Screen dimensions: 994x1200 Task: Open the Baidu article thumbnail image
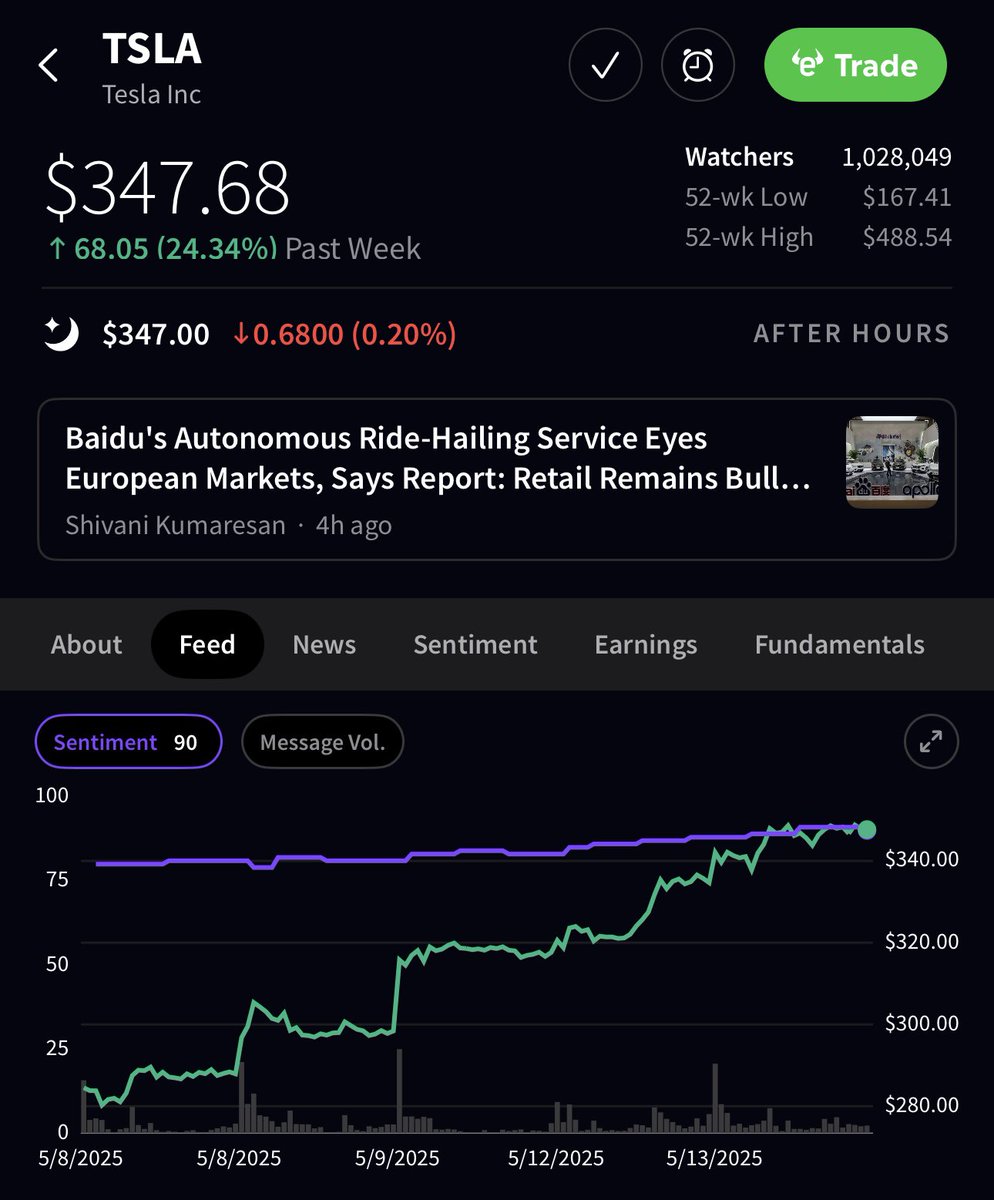(x=892, y=462)
